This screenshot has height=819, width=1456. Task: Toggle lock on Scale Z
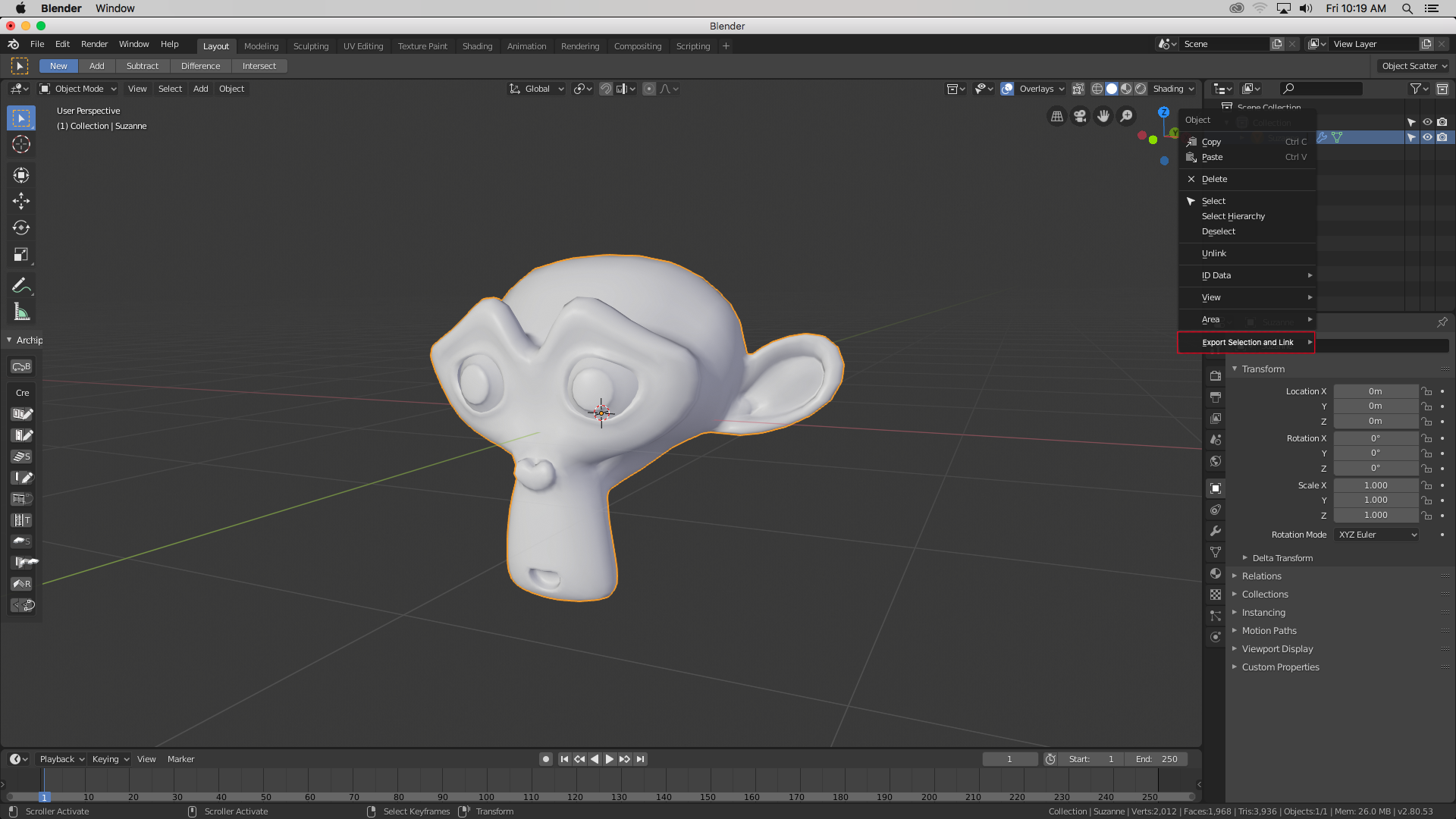click(1426, 516)
